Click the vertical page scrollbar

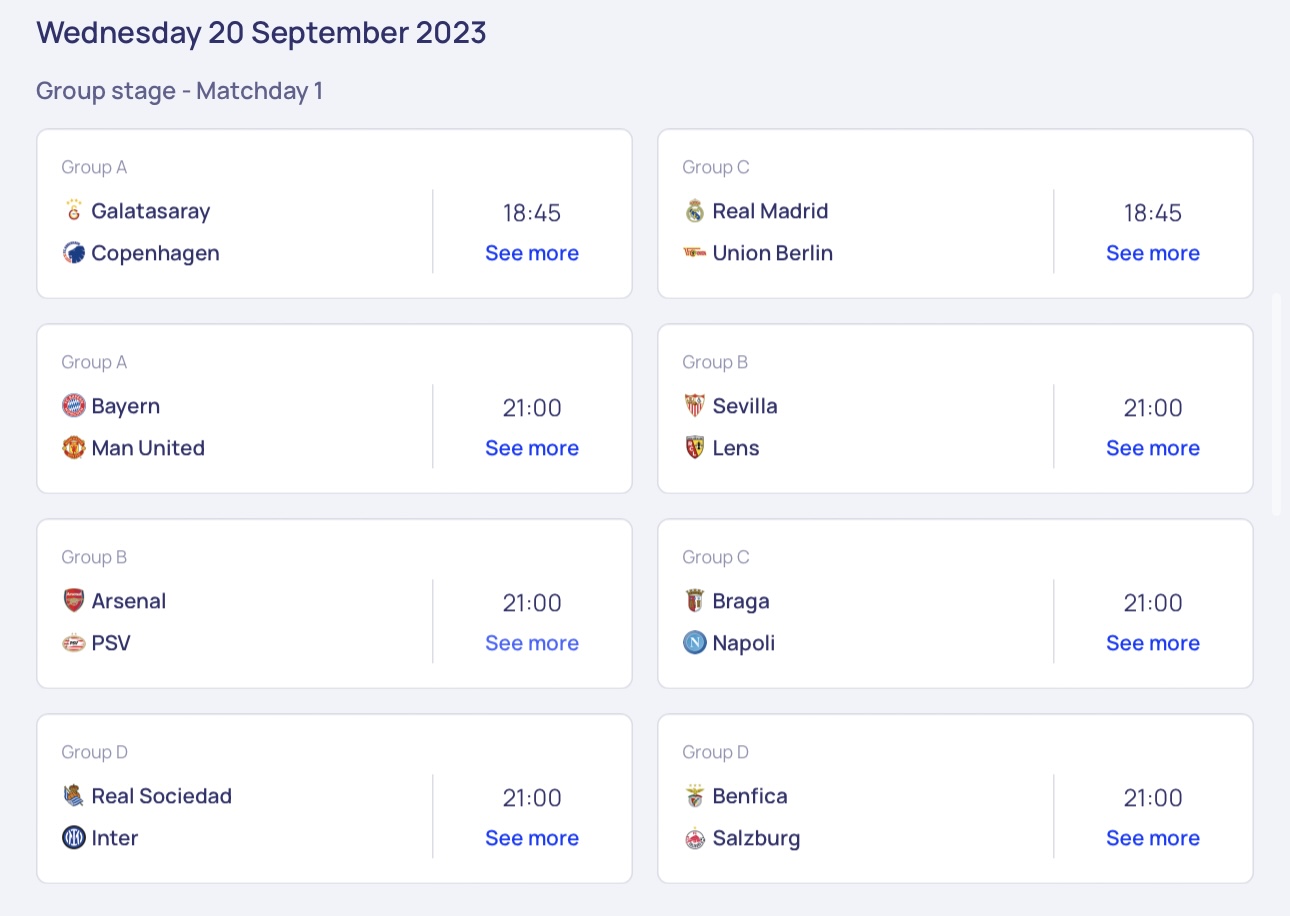(1276, 404)
